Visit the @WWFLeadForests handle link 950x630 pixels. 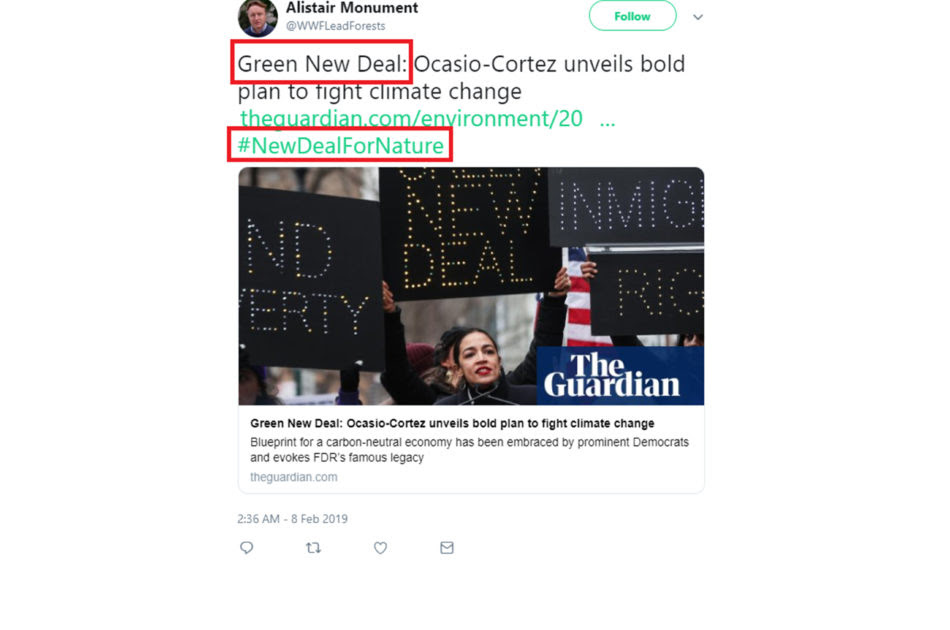pyautogui.click(x=335, y=26)
